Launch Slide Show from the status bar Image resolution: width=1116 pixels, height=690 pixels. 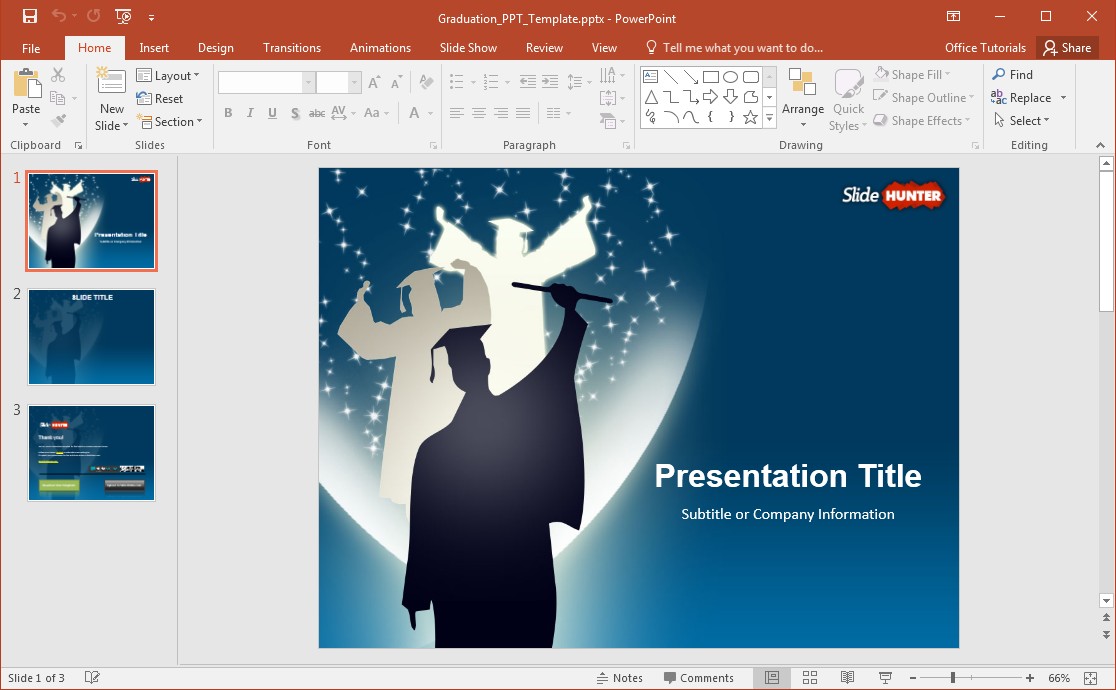click(x=885, y=677)
